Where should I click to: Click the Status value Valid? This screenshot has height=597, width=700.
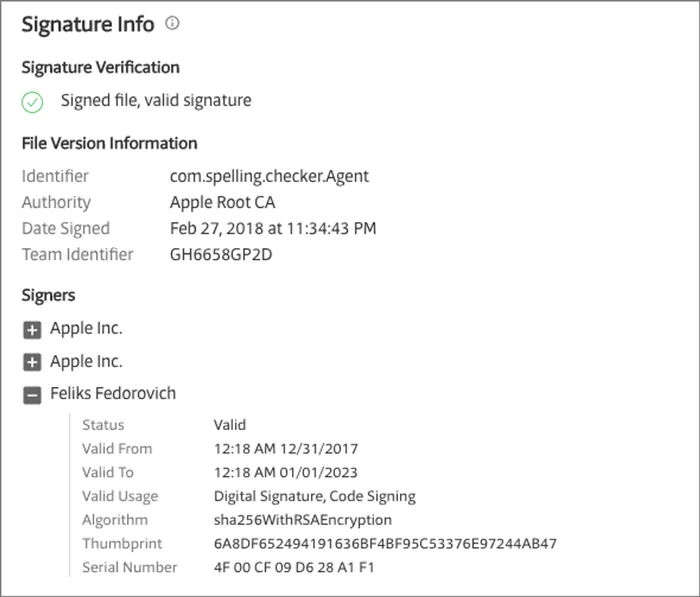pos(230,425)
